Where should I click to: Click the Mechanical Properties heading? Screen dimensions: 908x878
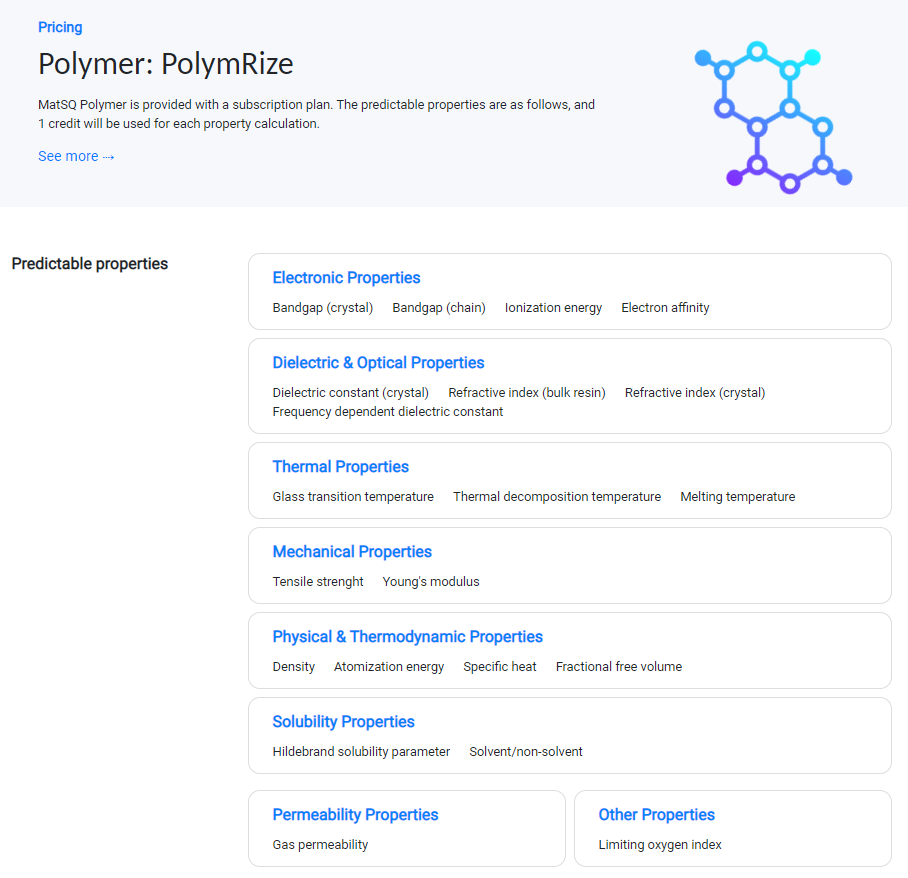(352, 552)
